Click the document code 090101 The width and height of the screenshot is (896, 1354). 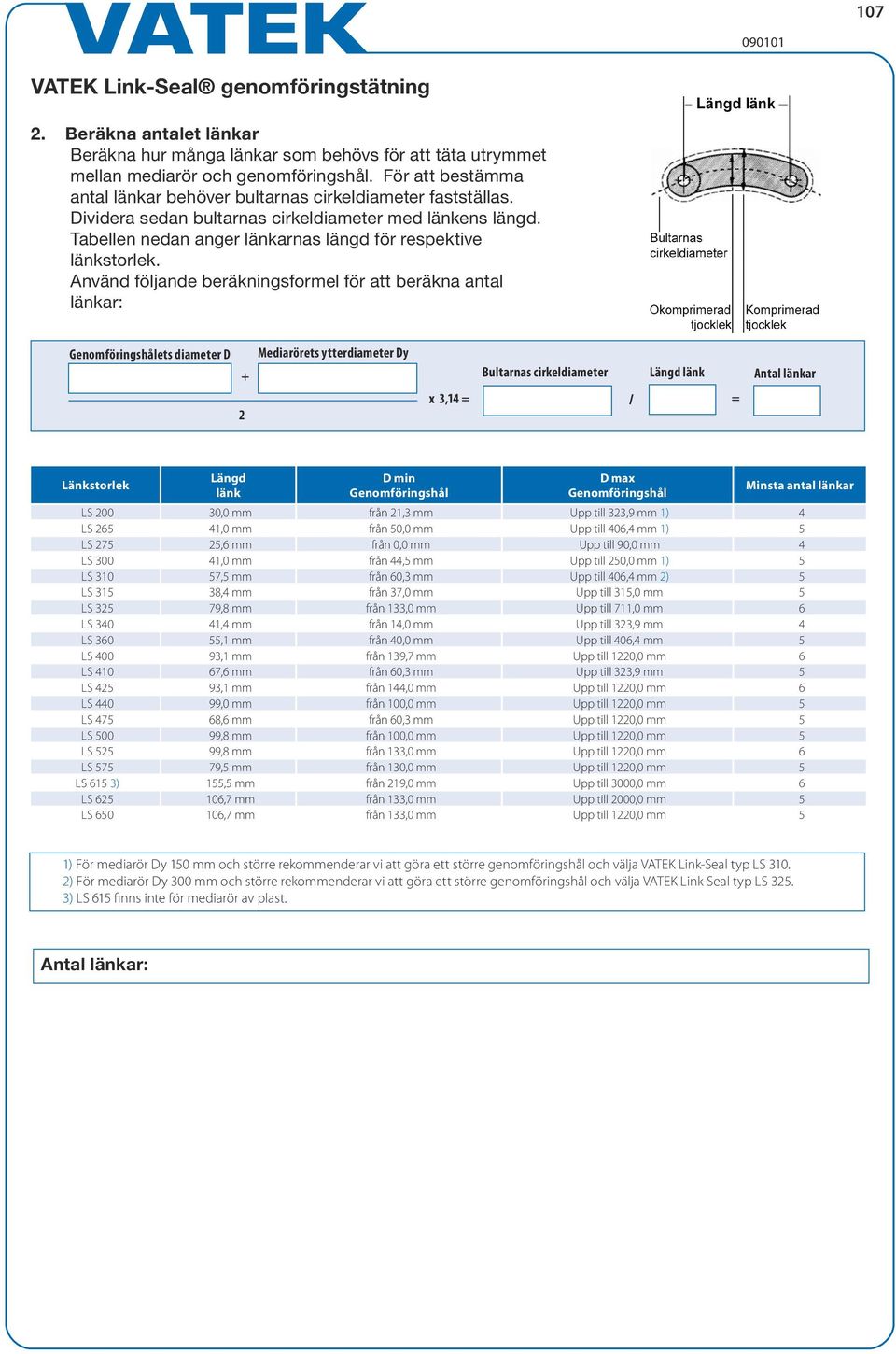pyautogui.click(x=763, y=42)
